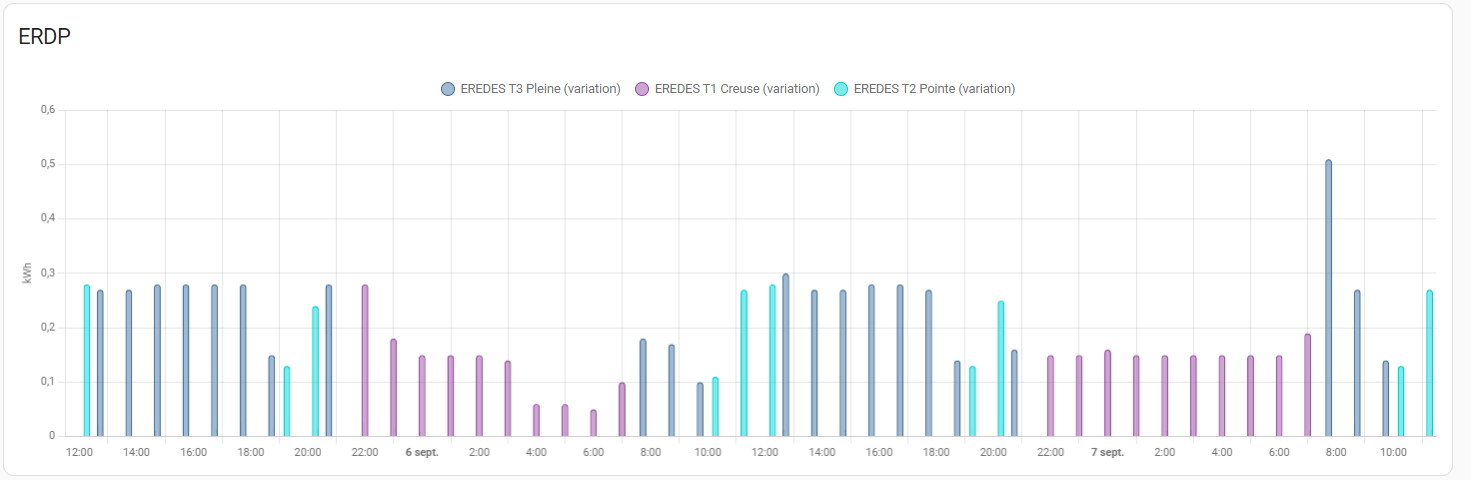Click the 0,1 y-axis value label
Viewport: 1471px width, 480px height.
pos(47,382)
